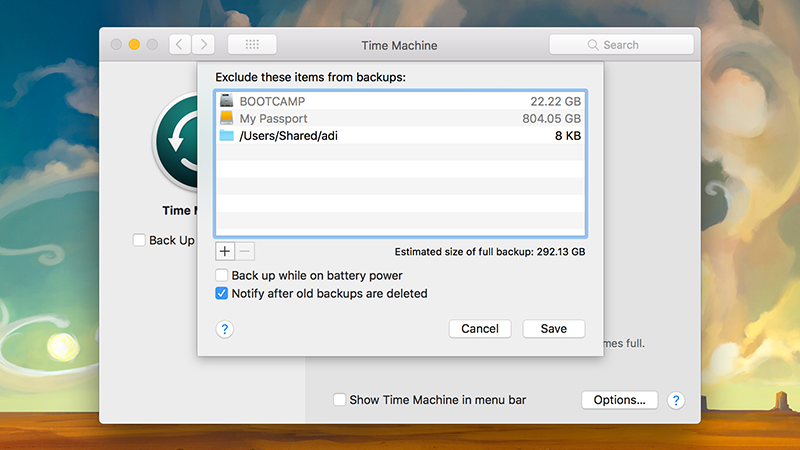
Task: Click the Options... button
Action: pos(619,400)
